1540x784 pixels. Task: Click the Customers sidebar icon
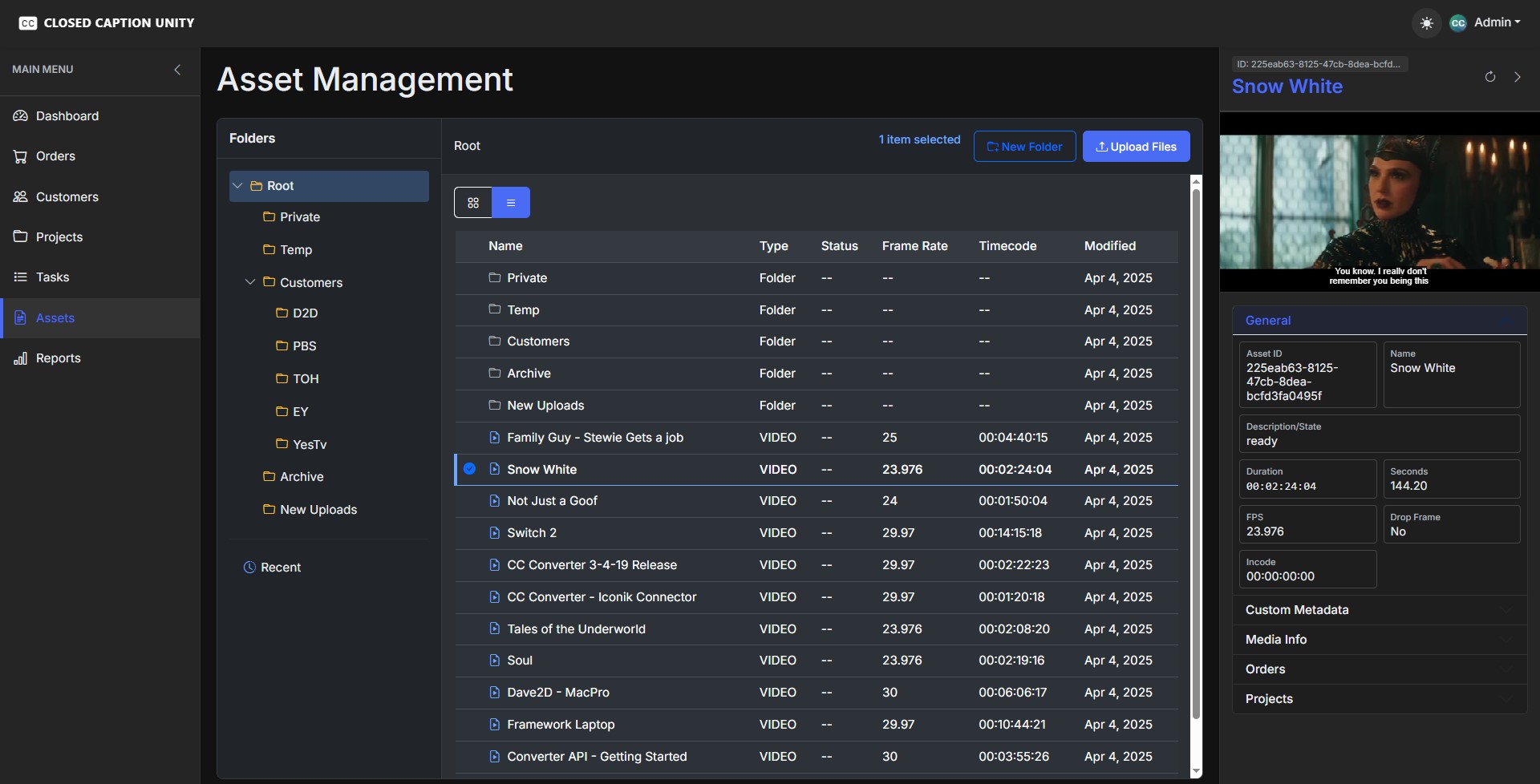click(x=20, y=196)
